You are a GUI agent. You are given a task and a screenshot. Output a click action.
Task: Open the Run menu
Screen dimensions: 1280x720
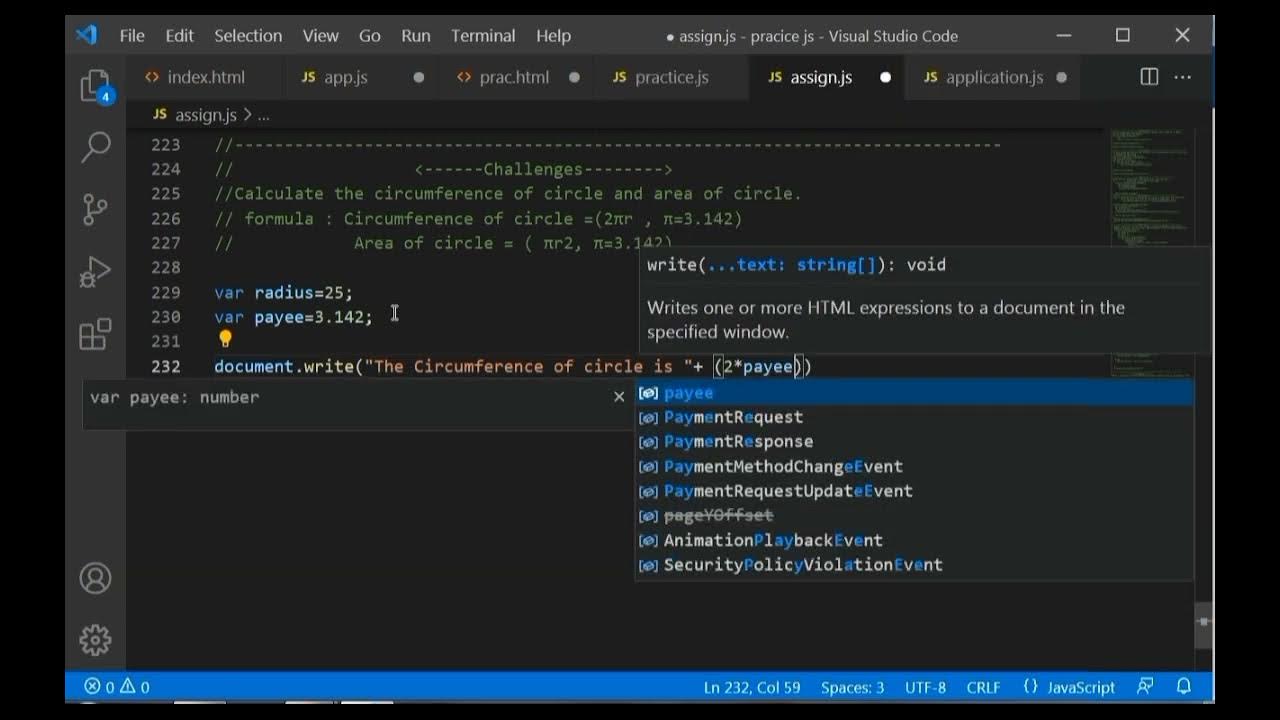click(x=416, y=35)
